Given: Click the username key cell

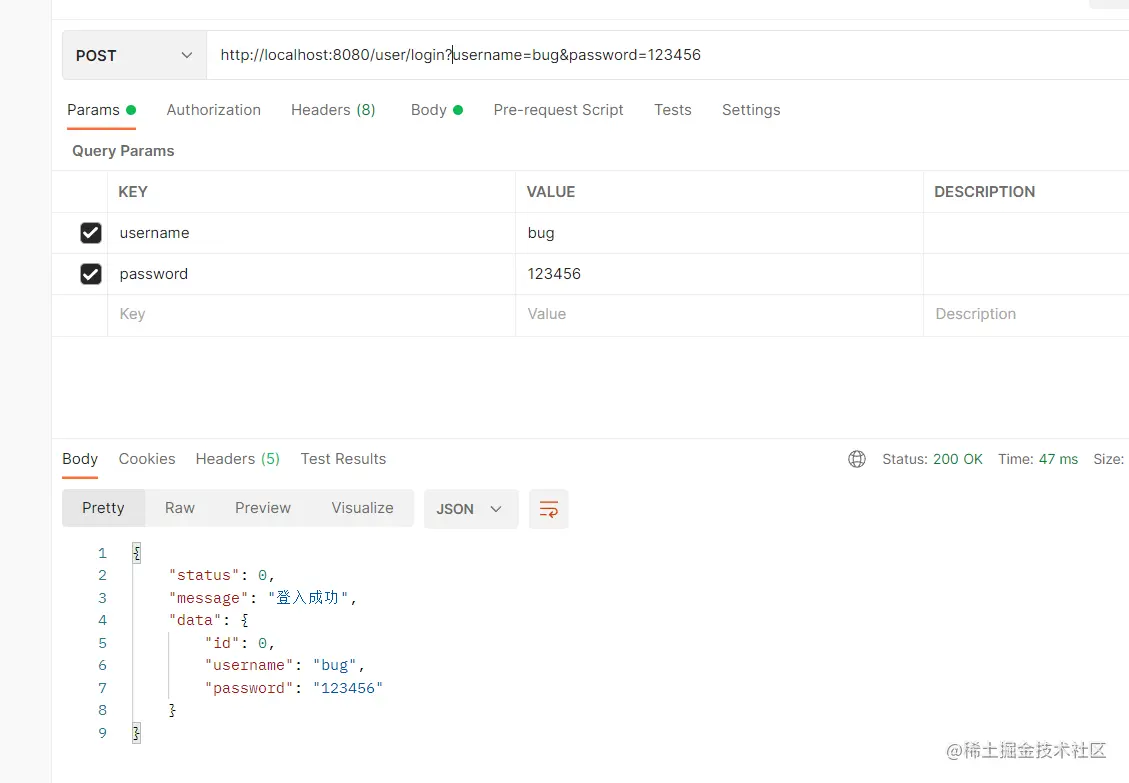Looking at the screenshot, I should click(311, 233).
